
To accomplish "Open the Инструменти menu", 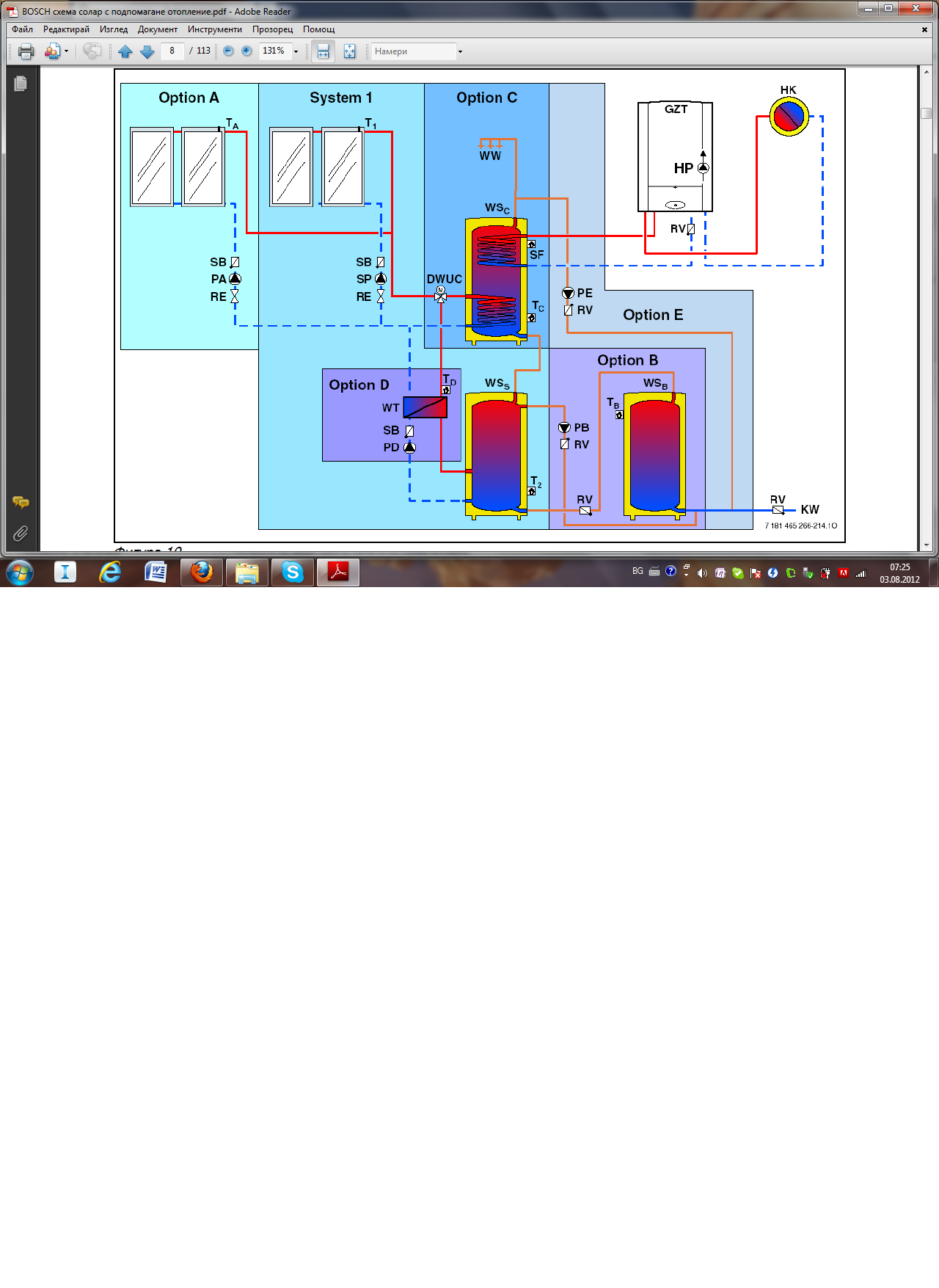I will (214, 29).
